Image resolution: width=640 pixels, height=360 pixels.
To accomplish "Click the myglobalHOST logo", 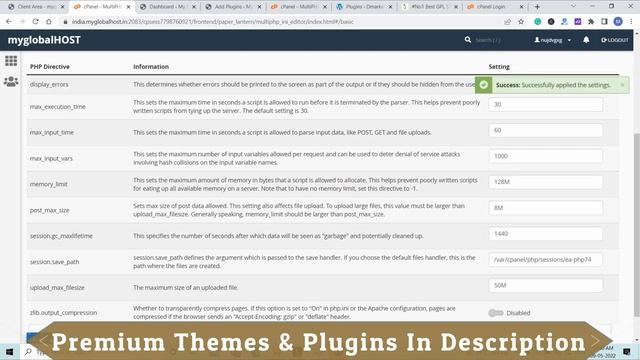I will coord(44,40).
